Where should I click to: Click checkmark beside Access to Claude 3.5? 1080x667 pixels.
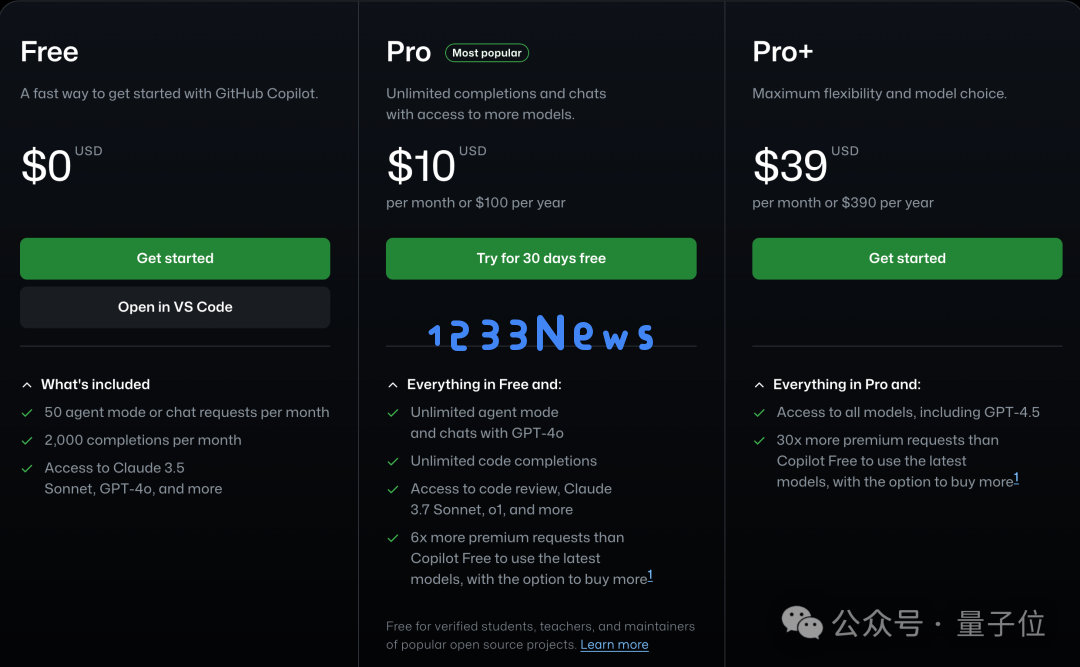tap(27, 469)
